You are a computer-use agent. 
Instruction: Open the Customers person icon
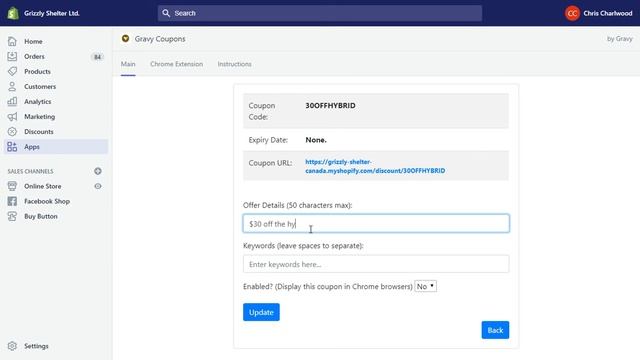click(12, 87)
